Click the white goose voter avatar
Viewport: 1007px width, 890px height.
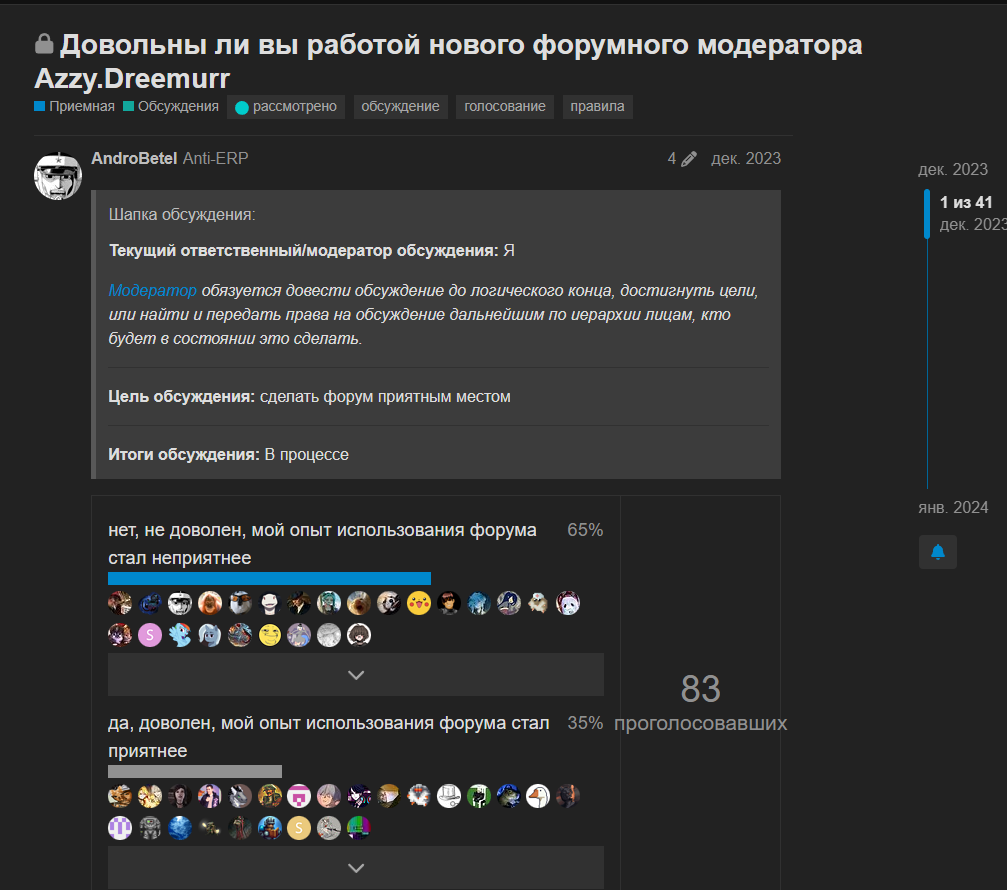(x=538, y=795)
